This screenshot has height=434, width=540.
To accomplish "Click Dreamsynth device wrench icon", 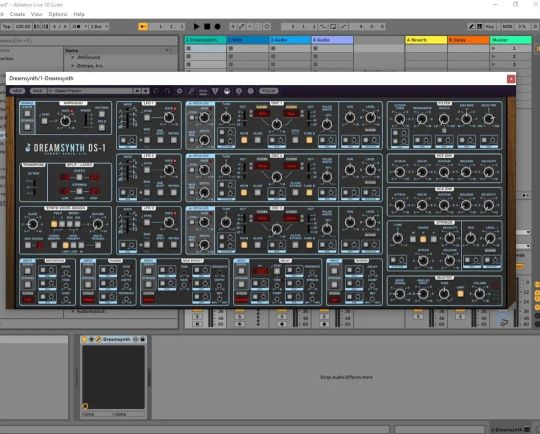I will coord(98,339).
